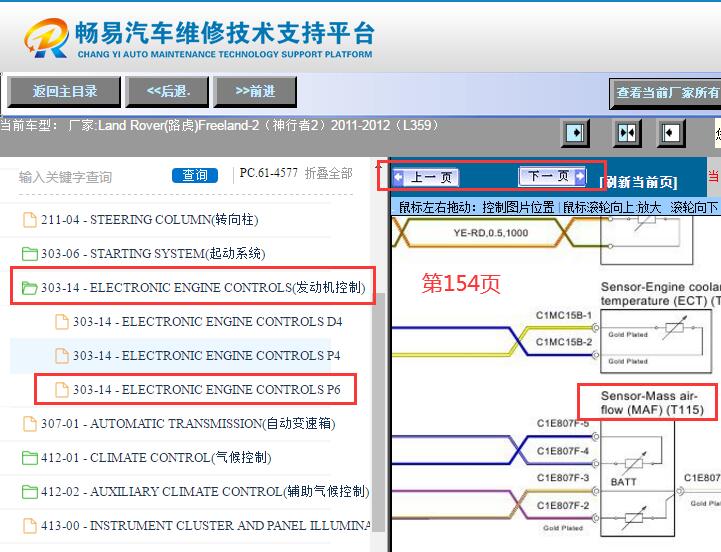Click folder icon beside 412-01 CLIMATE CONTROL

pos(30,458)
